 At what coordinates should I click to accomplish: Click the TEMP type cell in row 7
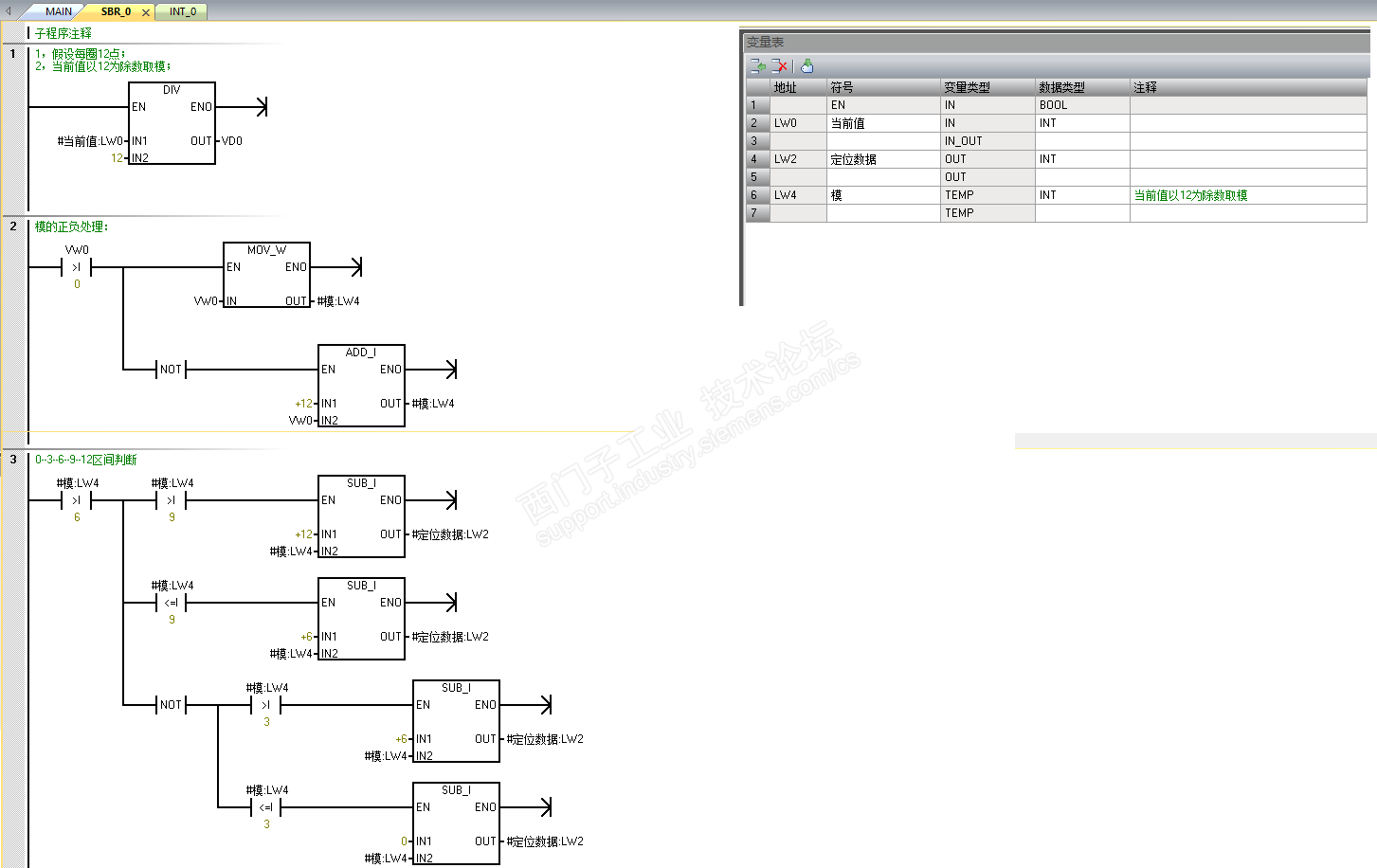(x=987, y=213)
